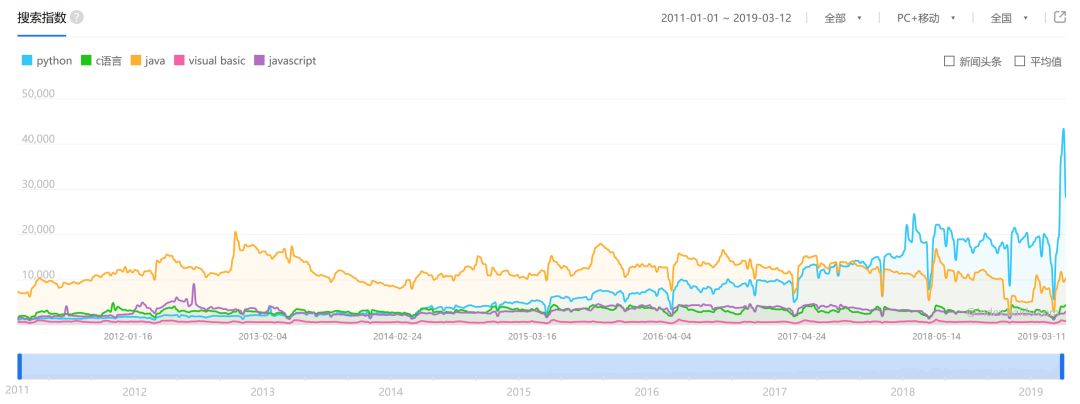The image size is (1080, 404).
Task: Open the PC+移动 device dropdown
Action: [926, 18]
